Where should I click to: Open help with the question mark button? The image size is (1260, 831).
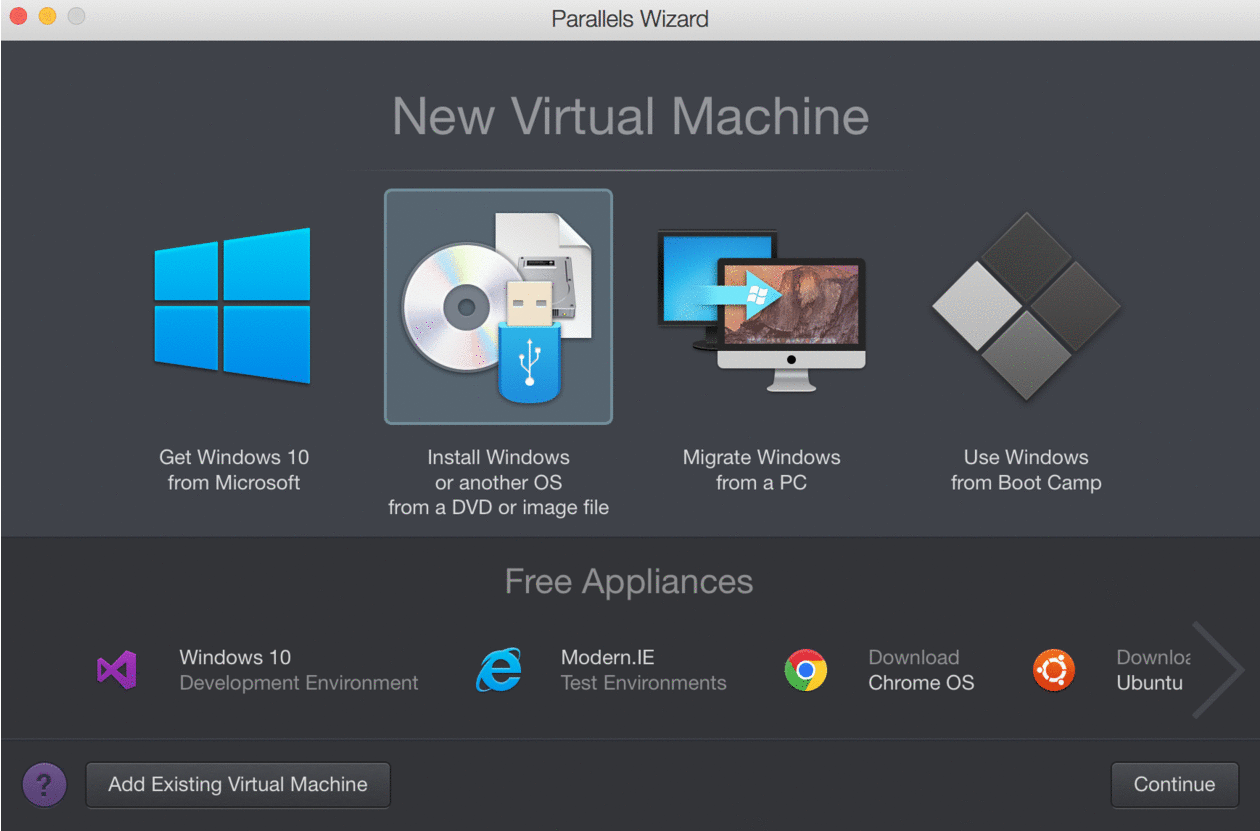[44, 785]
